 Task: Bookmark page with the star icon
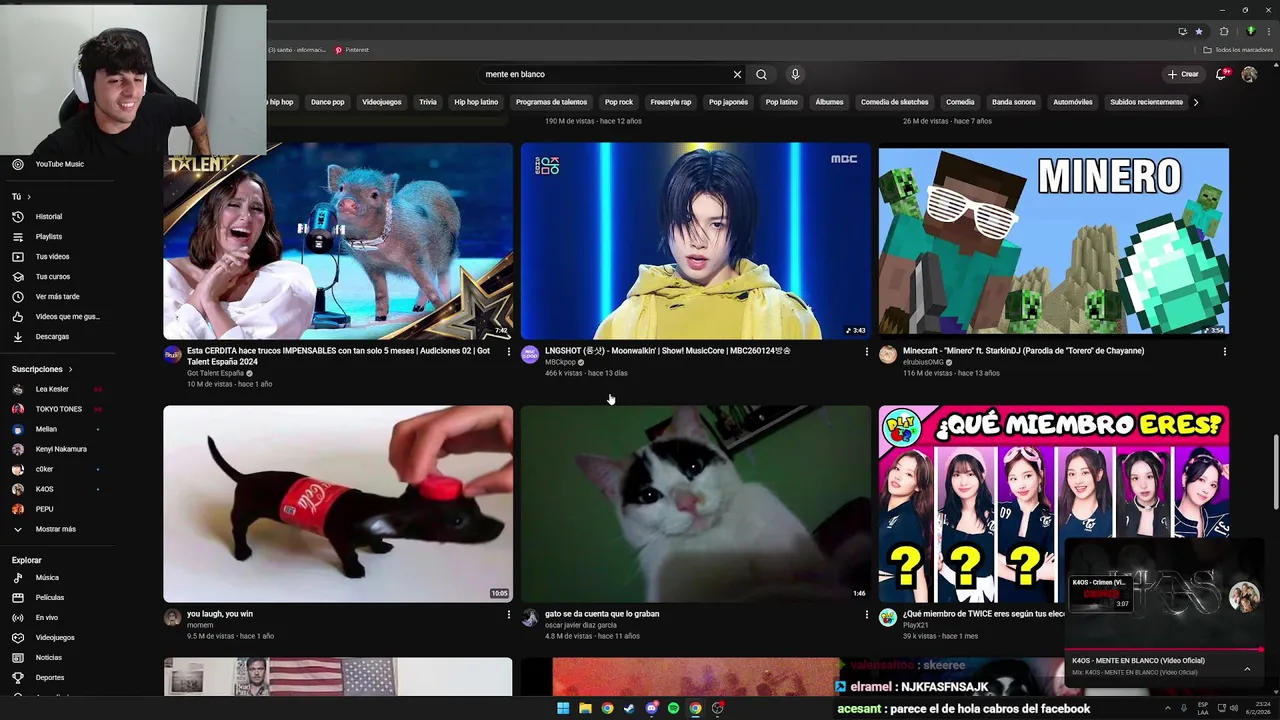tap(1199, 31)
